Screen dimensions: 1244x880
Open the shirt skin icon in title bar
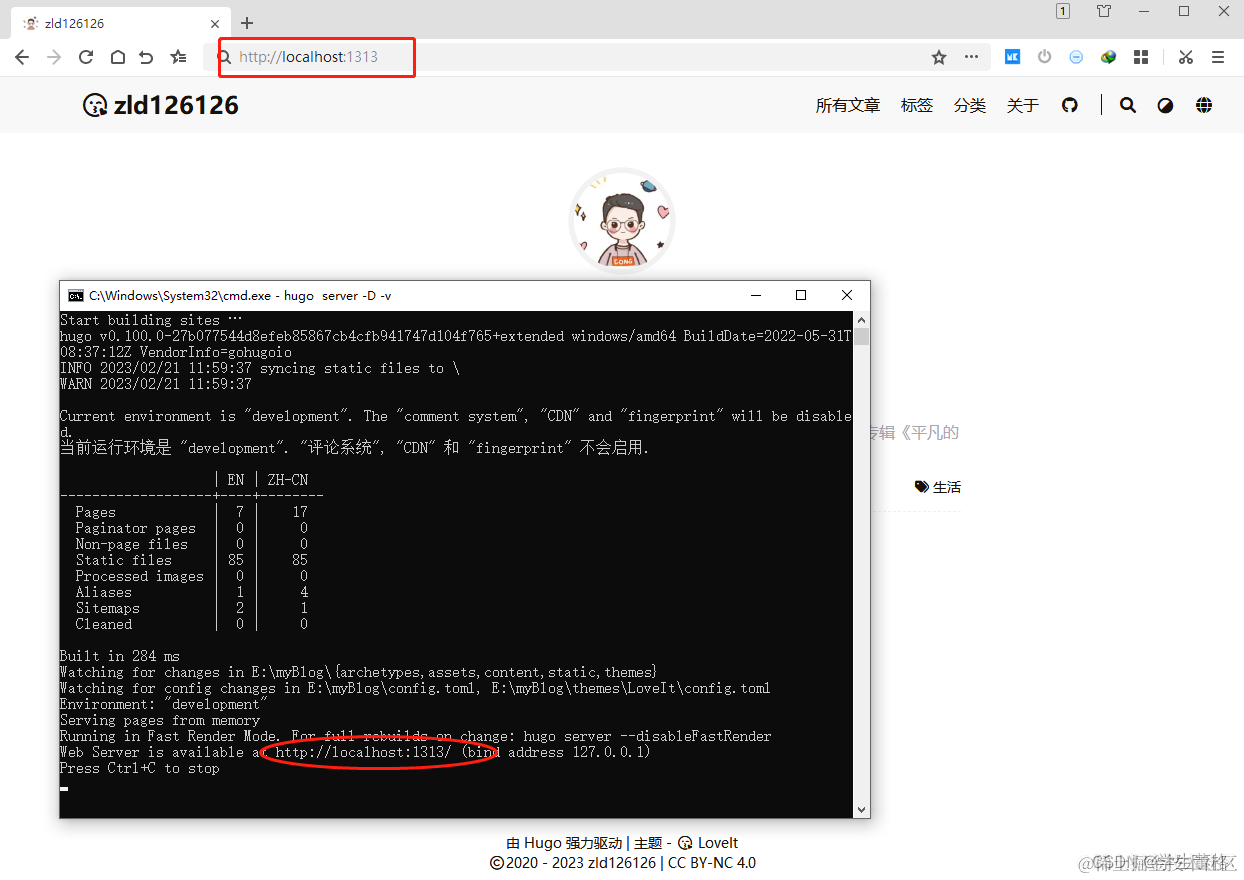coord(1104,11)
